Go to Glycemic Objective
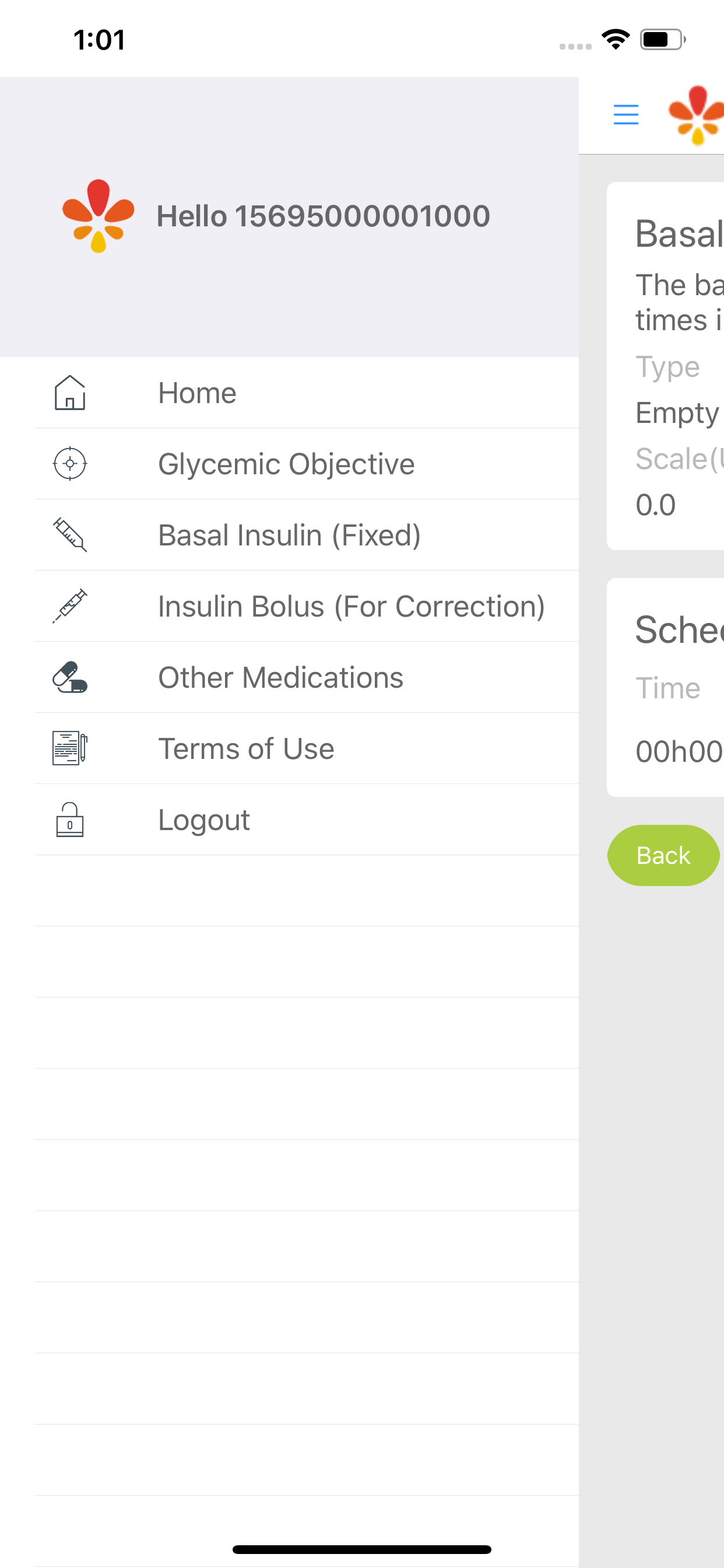The height and width of the screenshot is (1568, 724). tap(286, 464)
